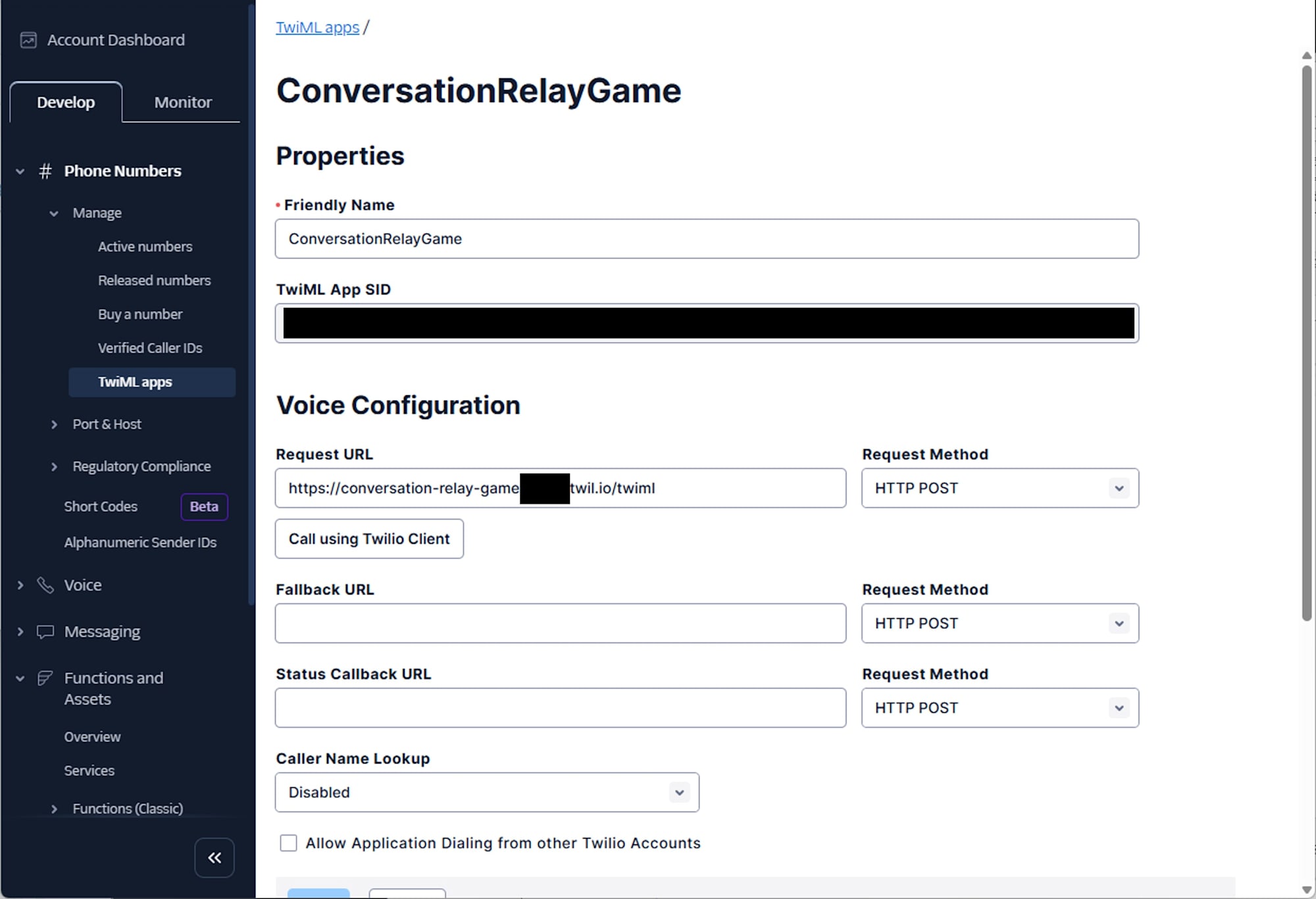The image size is (1316, 899).
Task: Click the TwiML App SID field
Action: [x=707, y=323]
